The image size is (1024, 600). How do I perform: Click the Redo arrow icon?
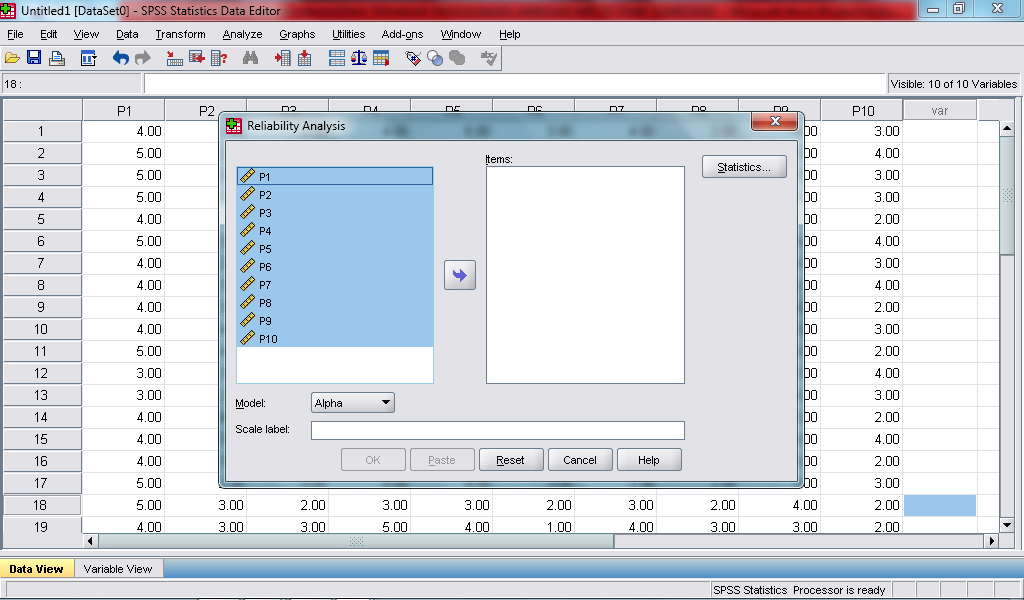[x=143, y=58]
